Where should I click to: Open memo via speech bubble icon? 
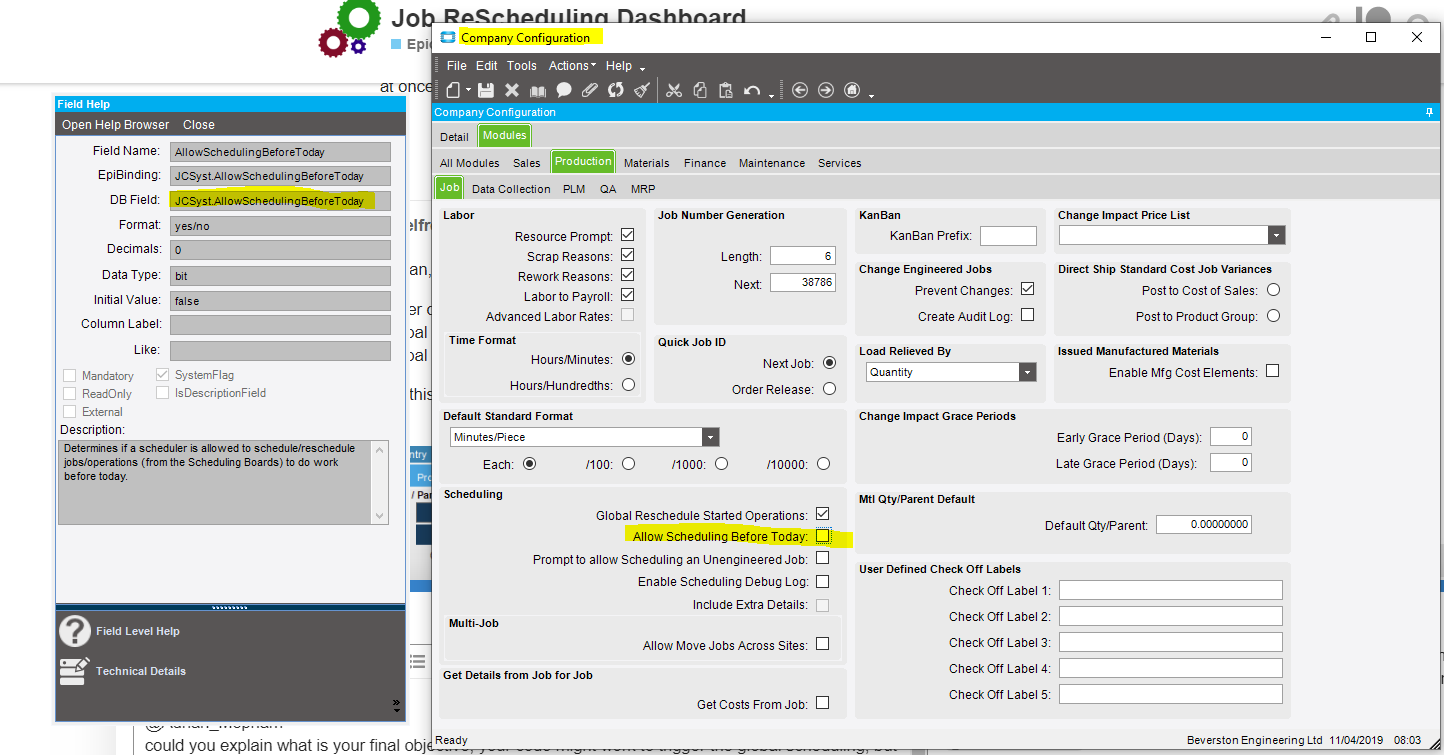(x=564, y=90)
